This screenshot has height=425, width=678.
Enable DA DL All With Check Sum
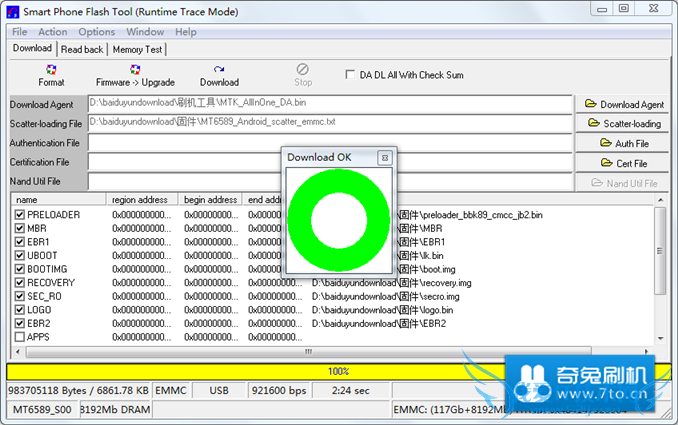[350, 74]
